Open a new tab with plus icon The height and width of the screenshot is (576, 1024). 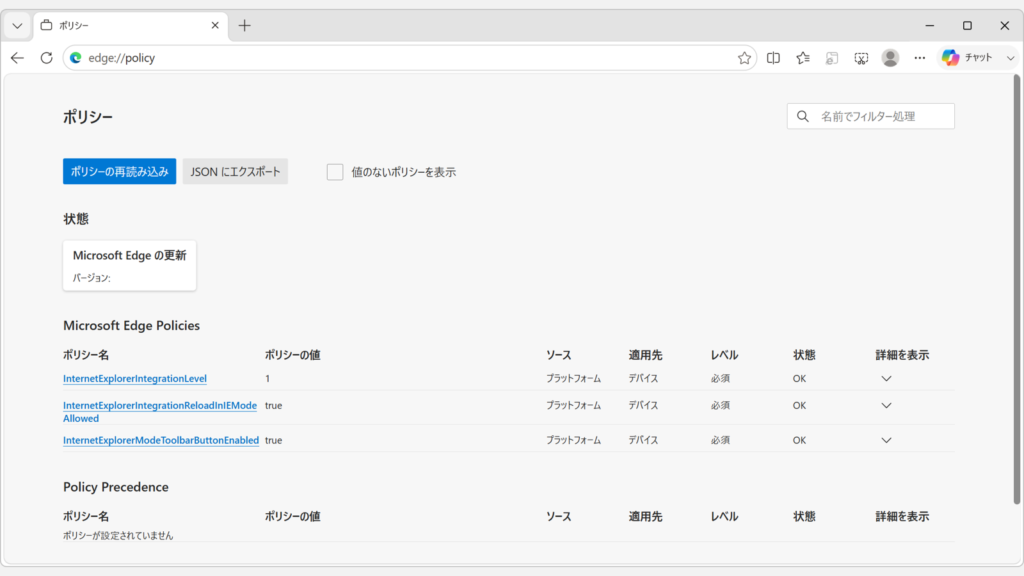[x=244, y=25]
